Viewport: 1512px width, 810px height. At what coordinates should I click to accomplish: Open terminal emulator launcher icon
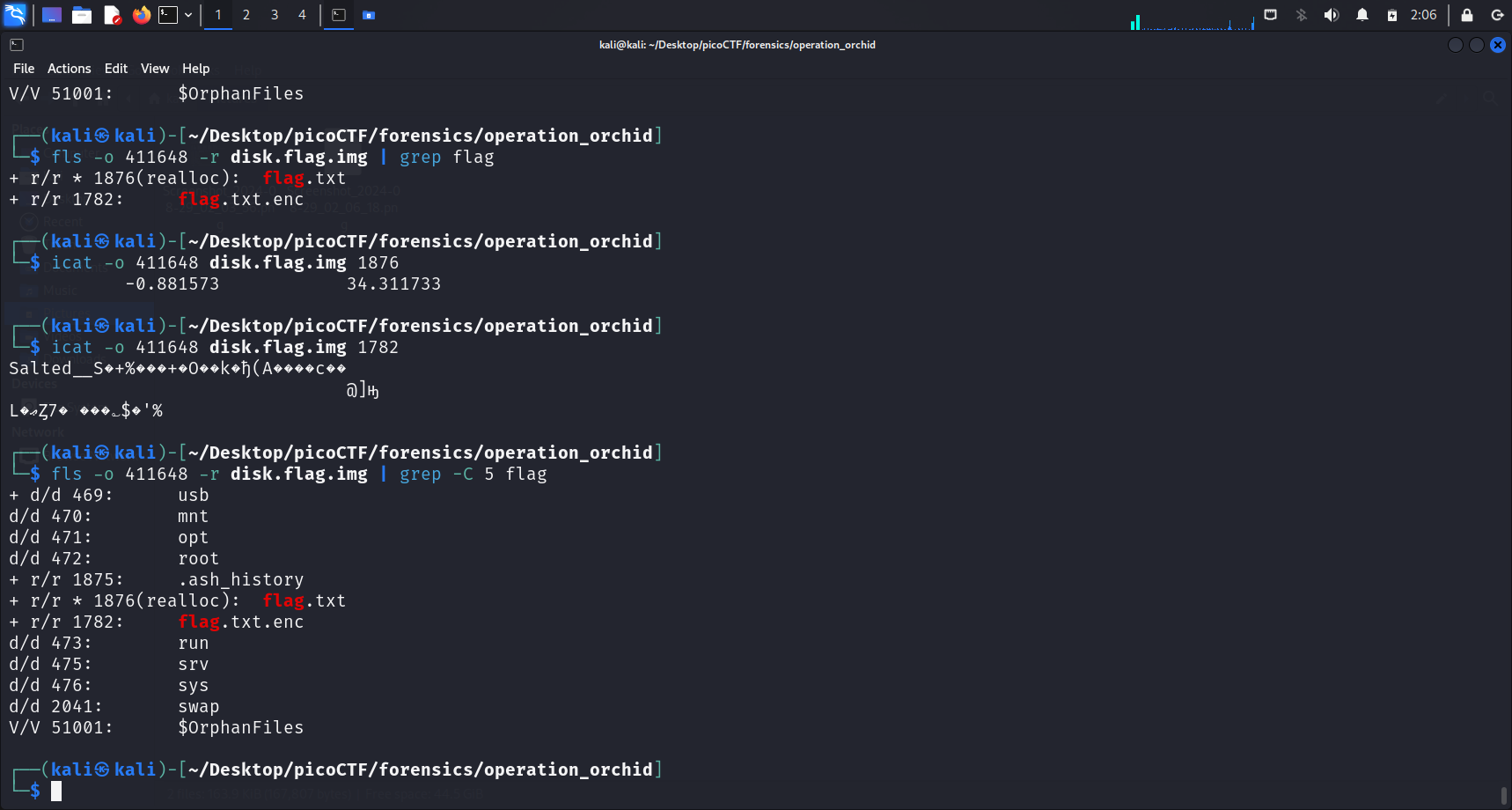click(x=168, y=15)
